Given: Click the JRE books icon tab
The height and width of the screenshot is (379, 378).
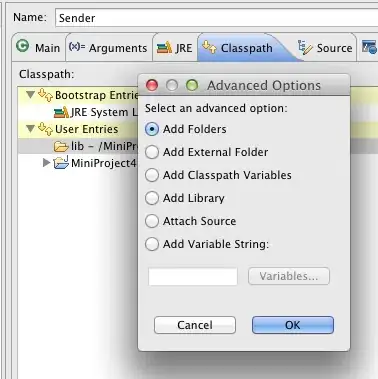Looking at the screenshot, I should point(164,47).
